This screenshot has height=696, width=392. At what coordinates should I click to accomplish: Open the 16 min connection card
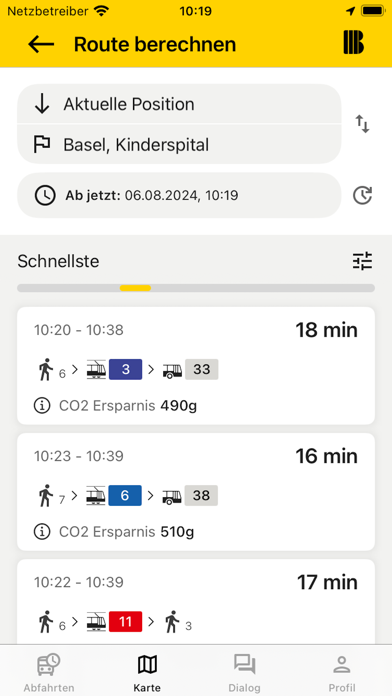(196, 492)
